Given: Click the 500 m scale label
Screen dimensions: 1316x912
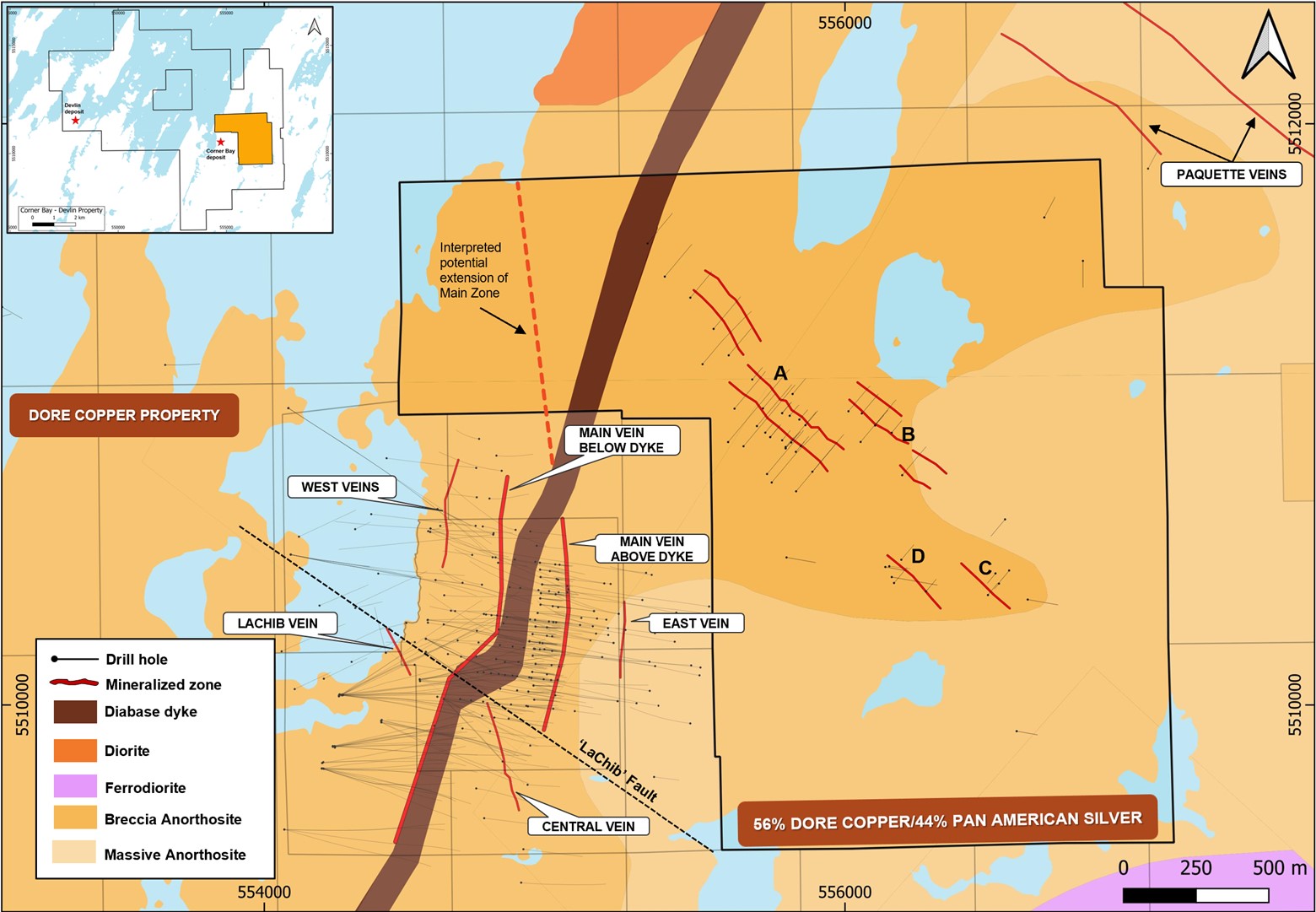Looking at the screenshot, I should point(1279,868).
